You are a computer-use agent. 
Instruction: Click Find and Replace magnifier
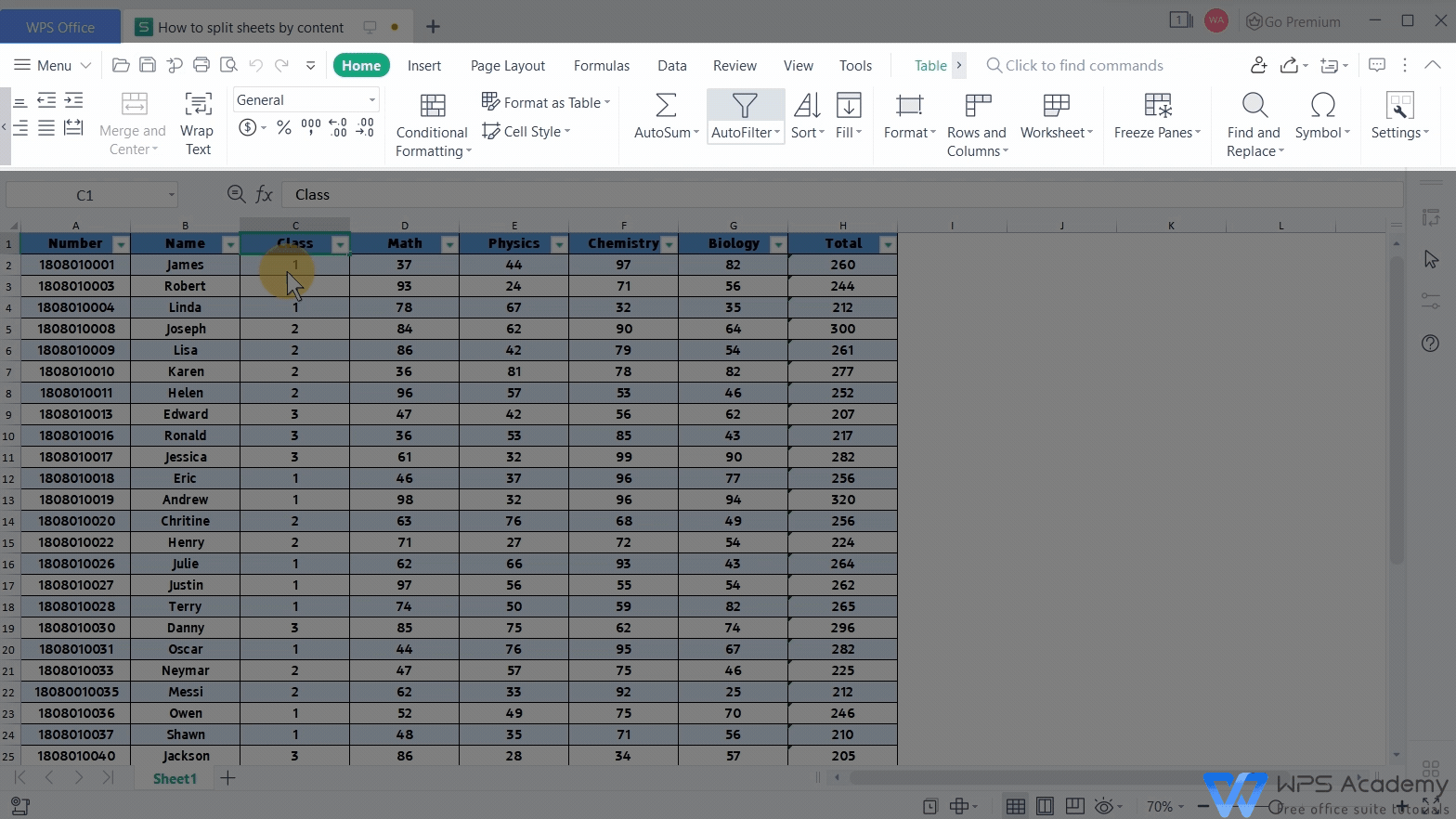1254,105
